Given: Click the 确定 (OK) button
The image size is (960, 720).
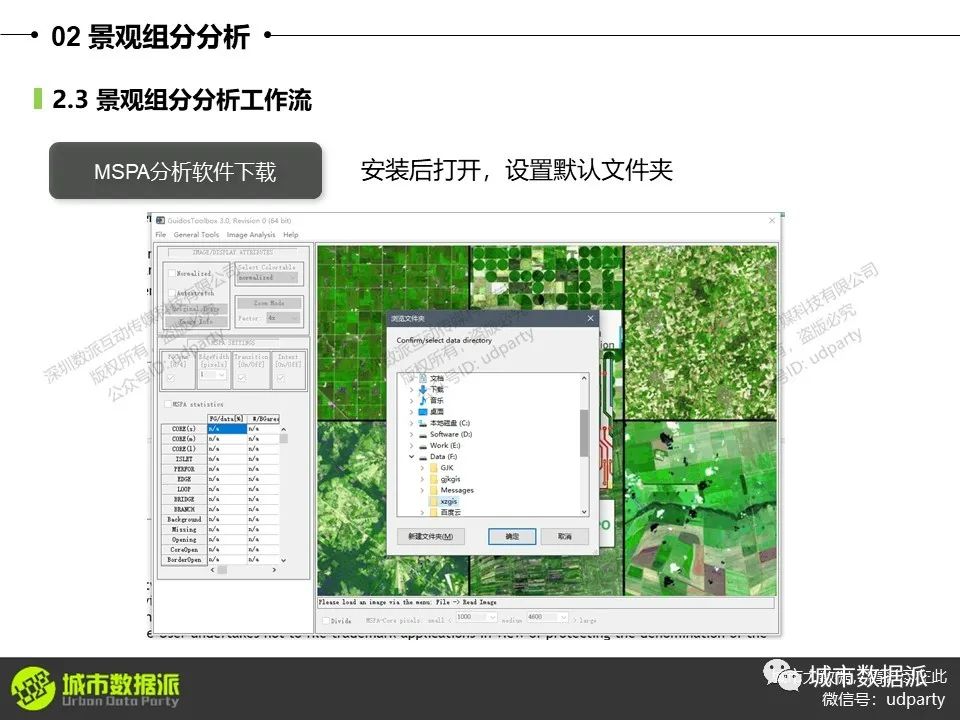Looking at the screenshot, I should pos(512,537).
